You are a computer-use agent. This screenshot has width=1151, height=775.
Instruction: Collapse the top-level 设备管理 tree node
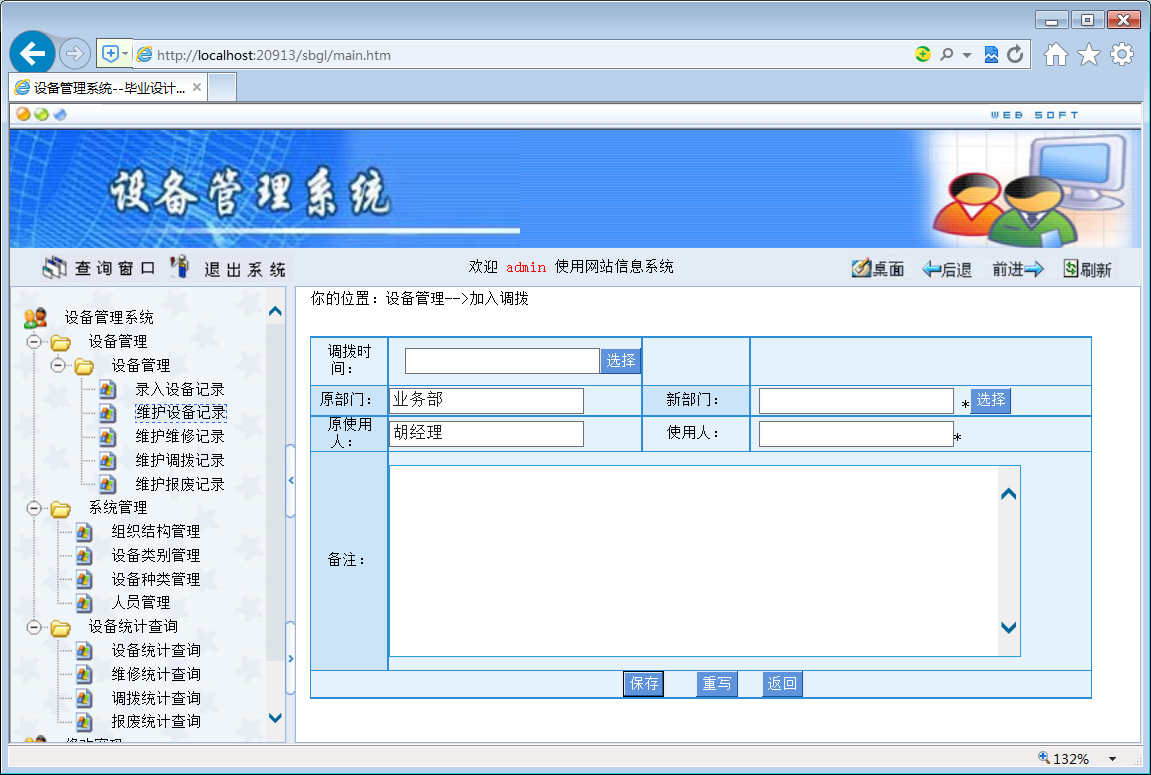point(34,341)
